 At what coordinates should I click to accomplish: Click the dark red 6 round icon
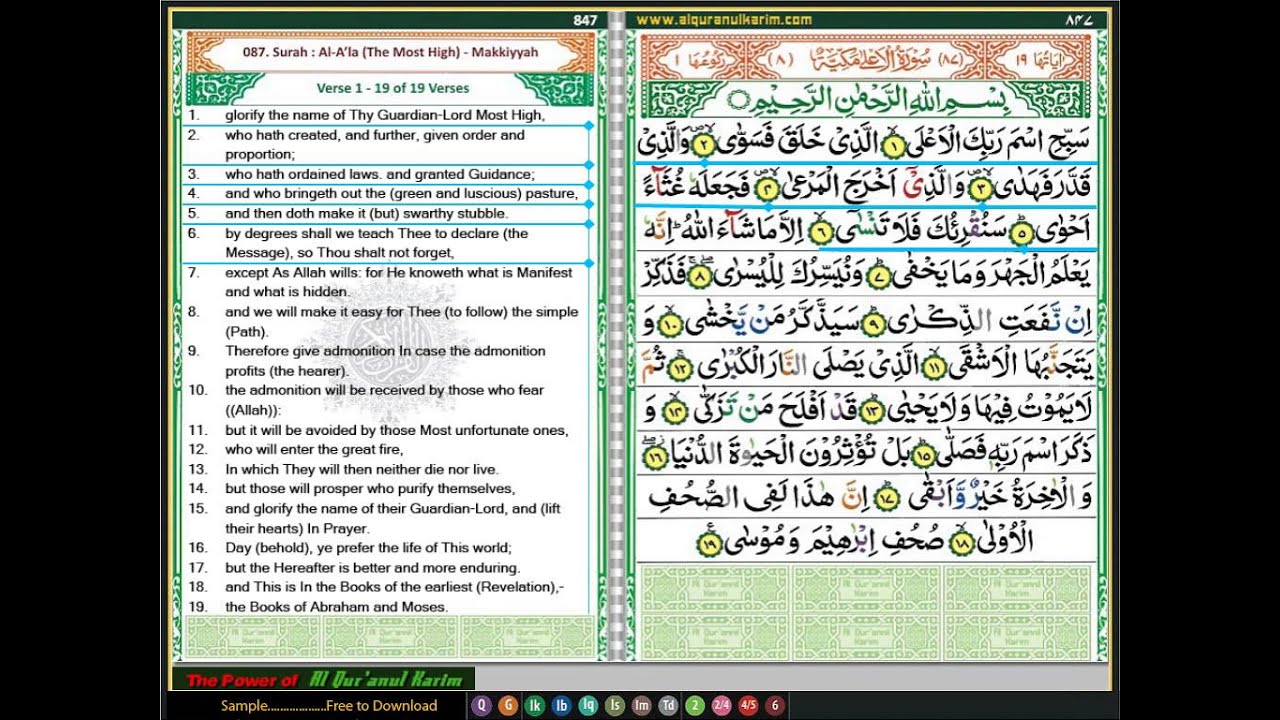(x=774, y=705)
